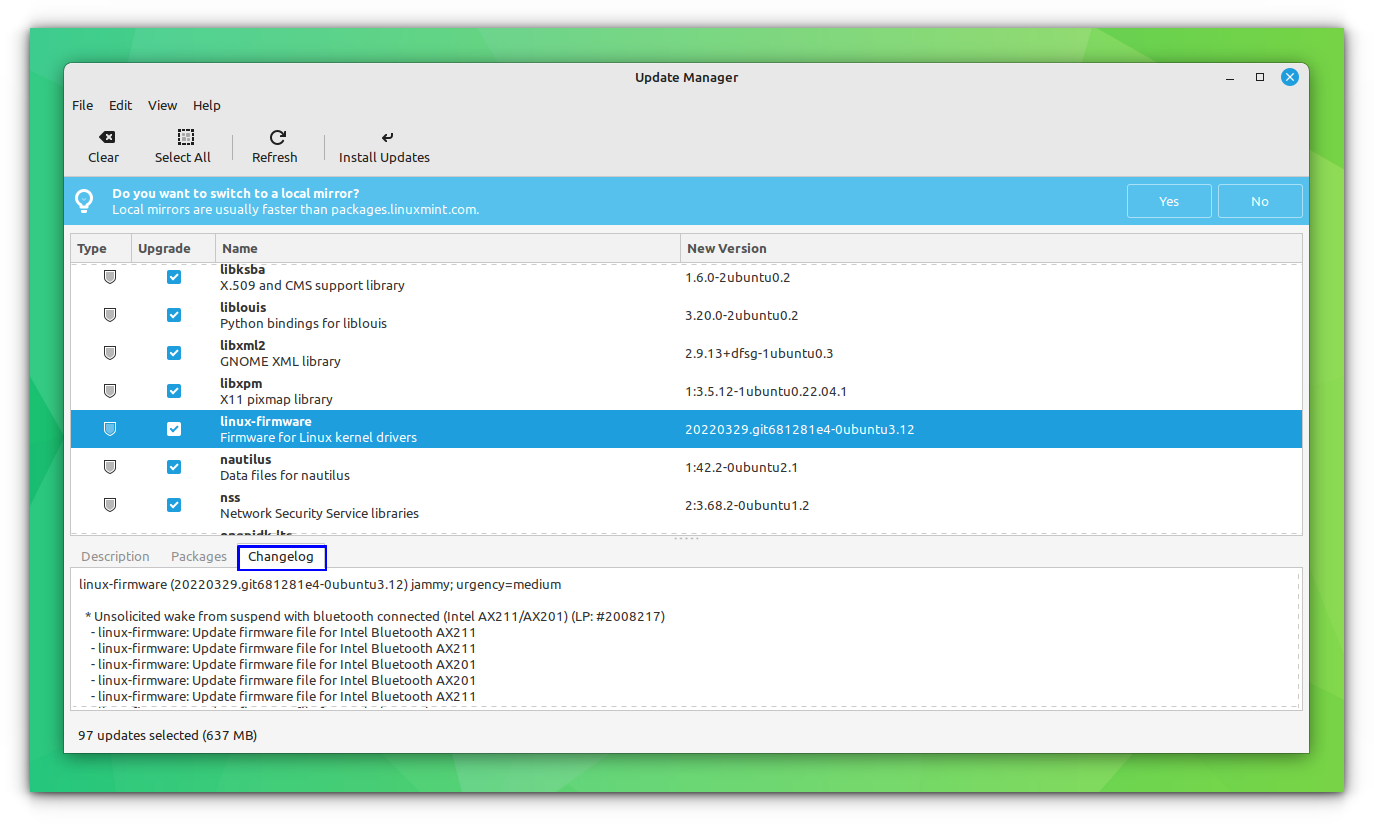Click the lightbulb icon in the mirror banner
This screenshot has height=824, width=1374.
tap(84, 200)
